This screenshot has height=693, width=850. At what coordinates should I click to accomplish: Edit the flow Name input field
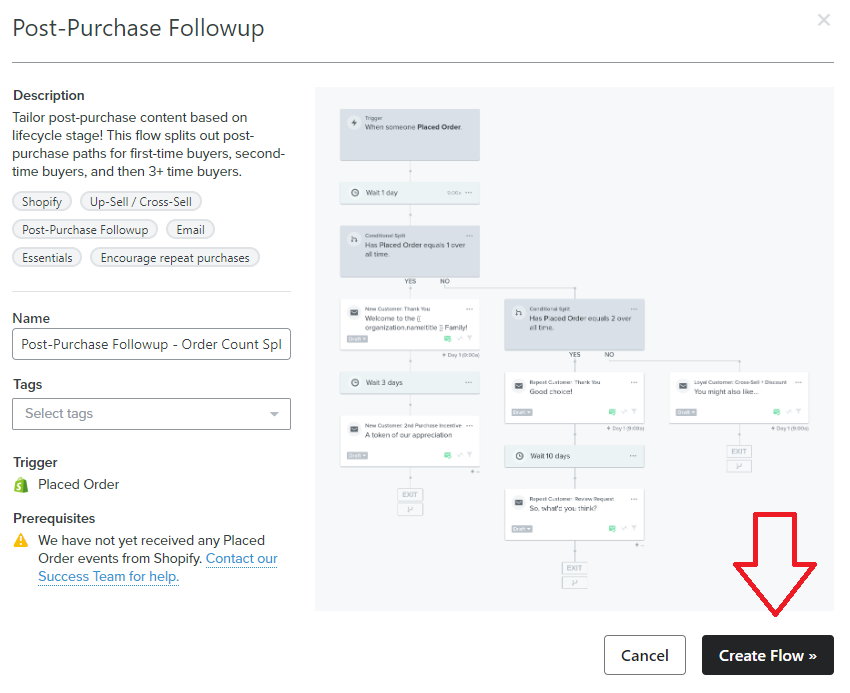(x=151, y=344)
